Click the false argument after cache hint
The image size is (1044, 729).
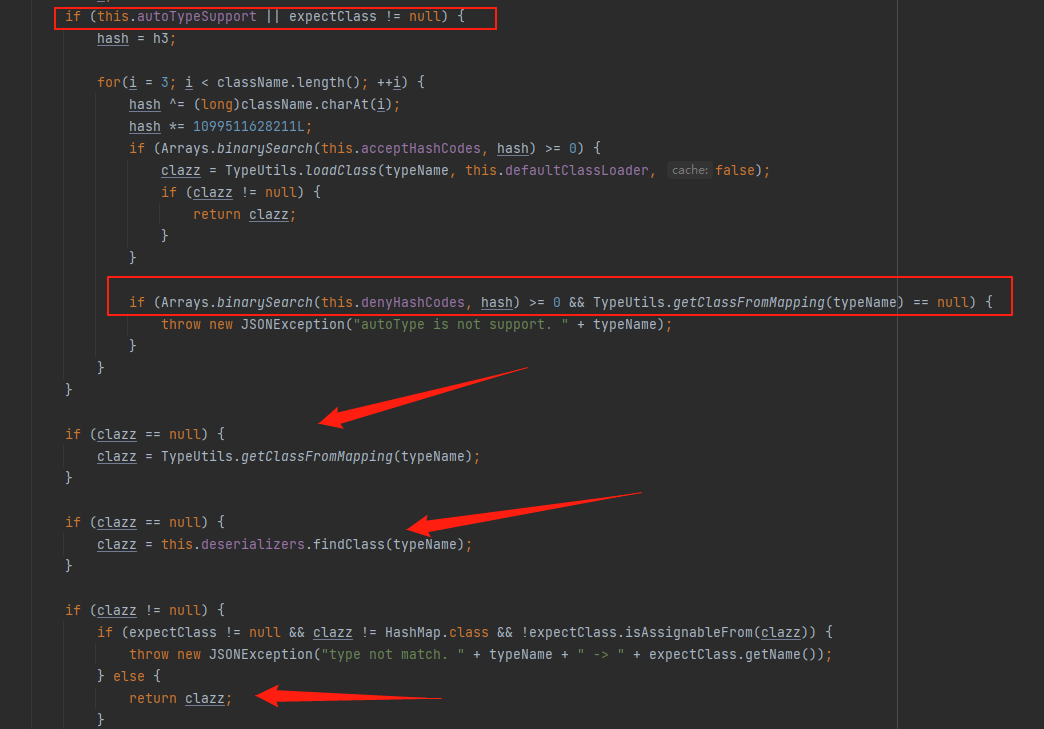click(x=735, y=170)
